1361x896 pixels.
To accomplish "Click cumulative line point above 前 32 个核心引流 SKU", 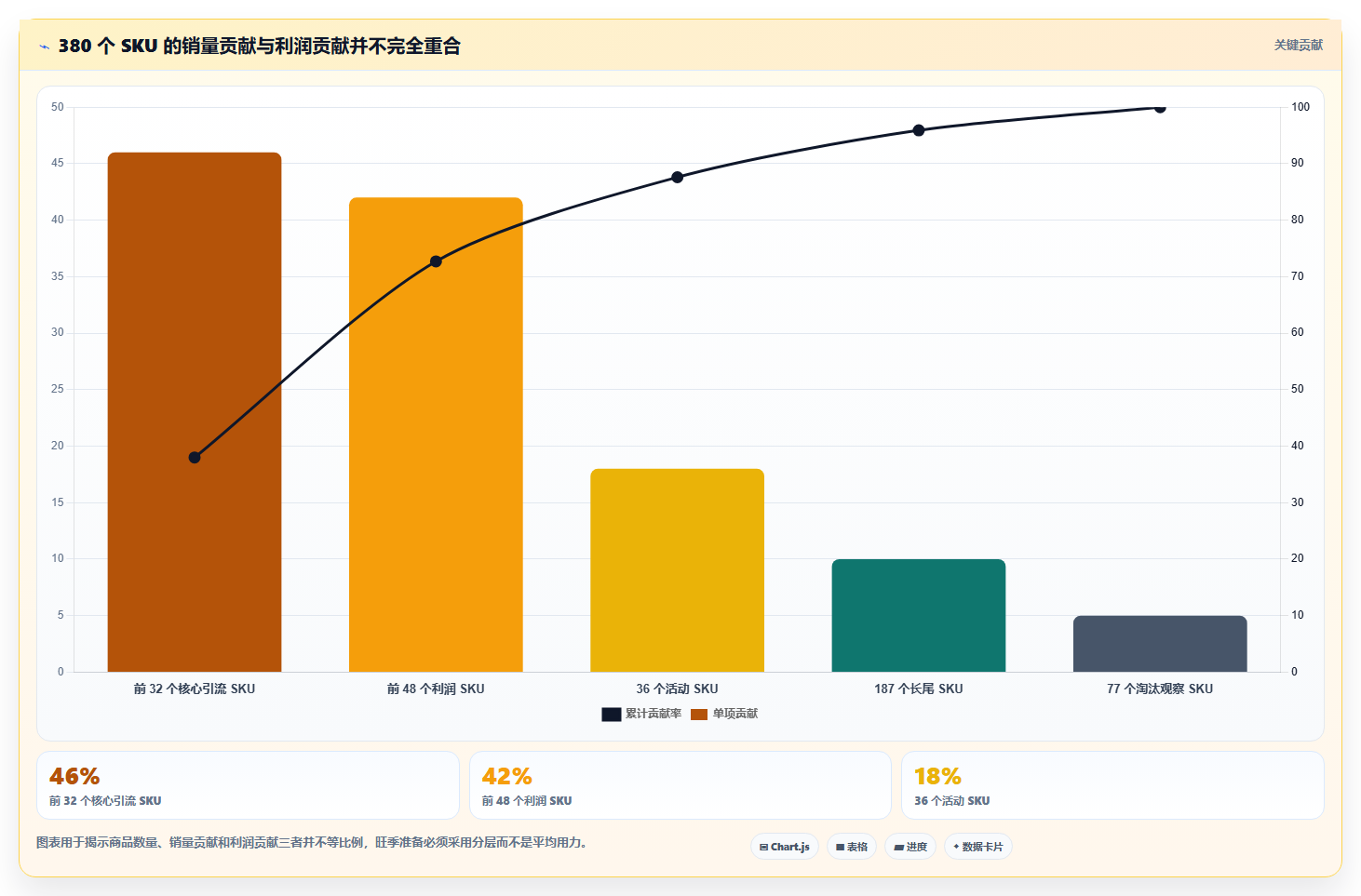I will [x=195, y=457].
